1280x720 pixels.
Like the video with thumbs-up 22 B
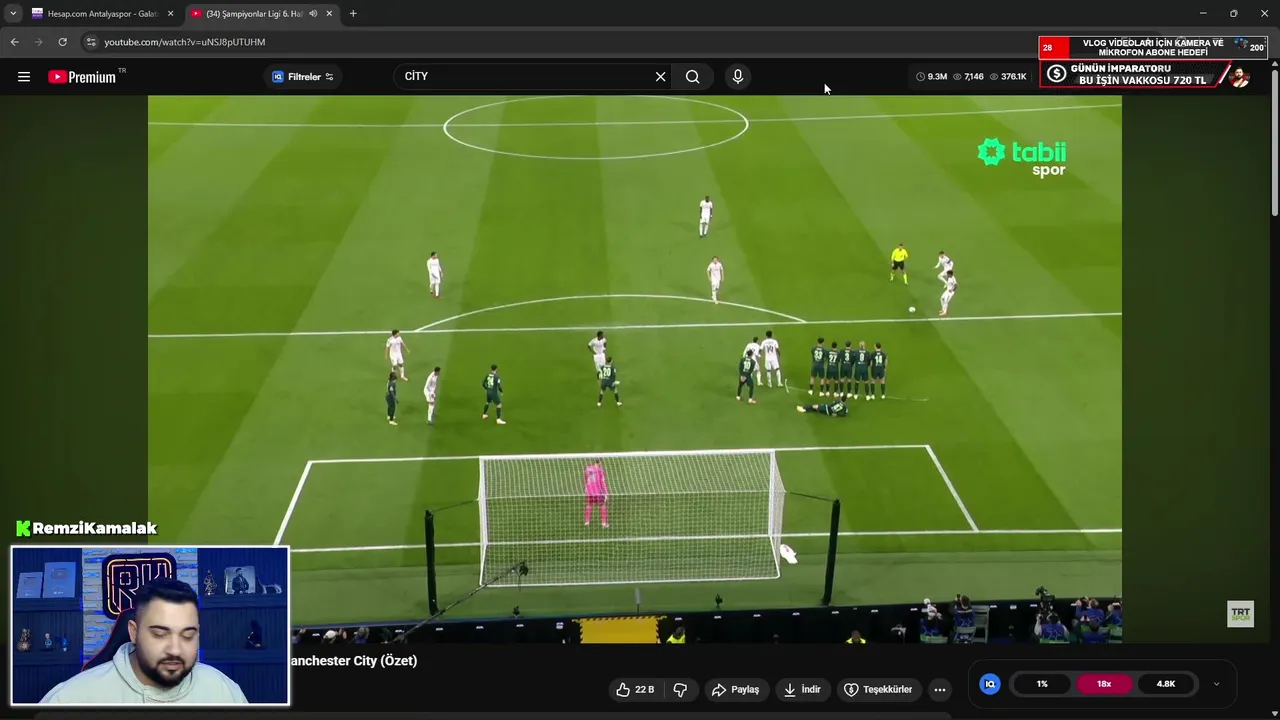tap(636, 690)
